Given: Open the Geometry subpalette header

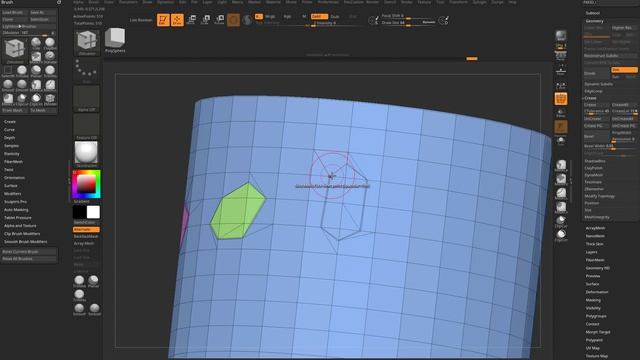Looking at the screenshot, I should pyautogui.click(x=594, y=21).
